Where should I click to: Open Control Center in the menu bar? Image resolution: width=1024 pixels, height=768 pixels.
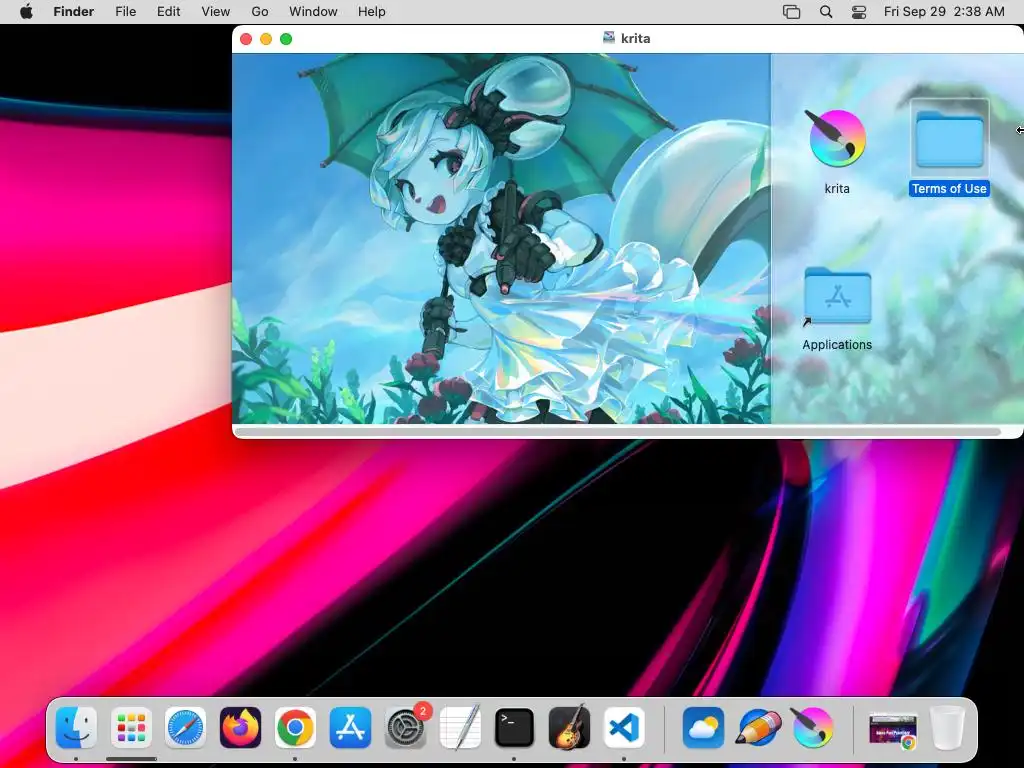coord(859,12)
